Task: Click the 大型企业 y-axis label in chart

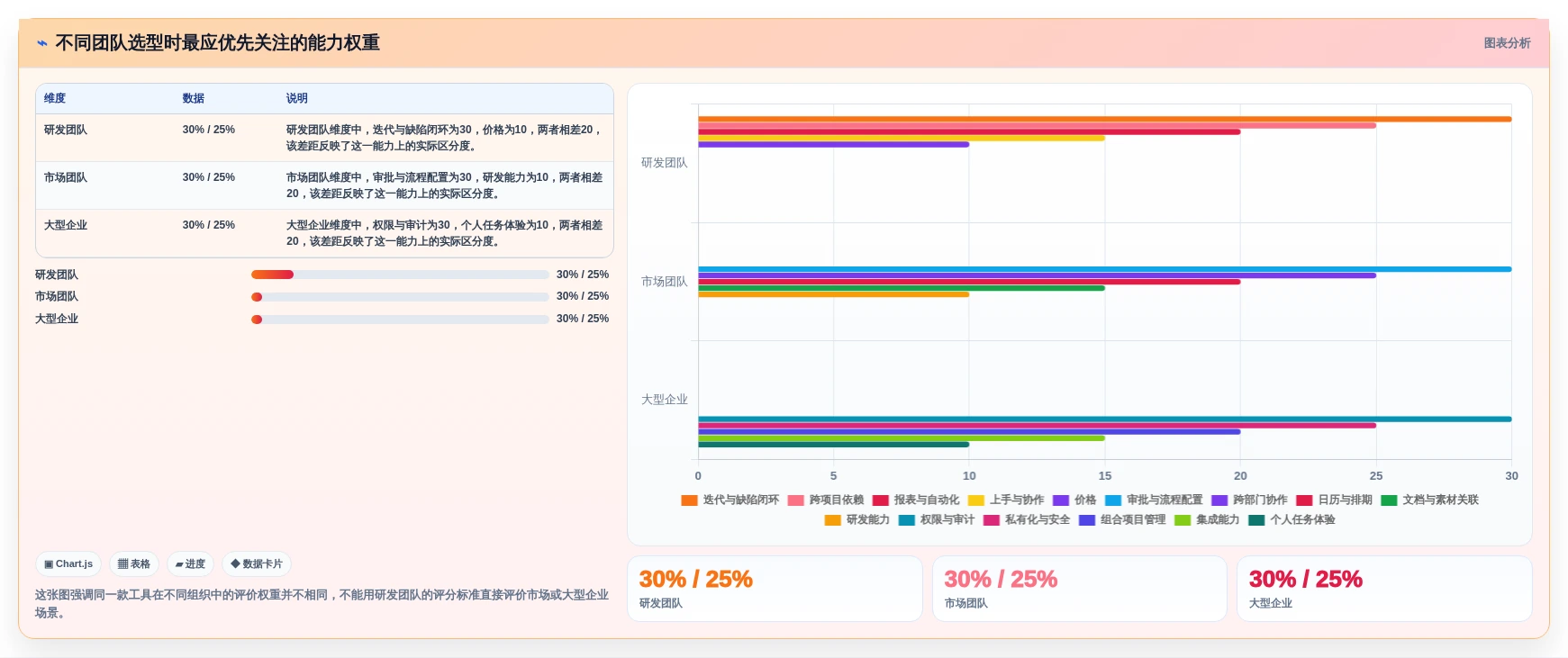Action: point(664,400)
